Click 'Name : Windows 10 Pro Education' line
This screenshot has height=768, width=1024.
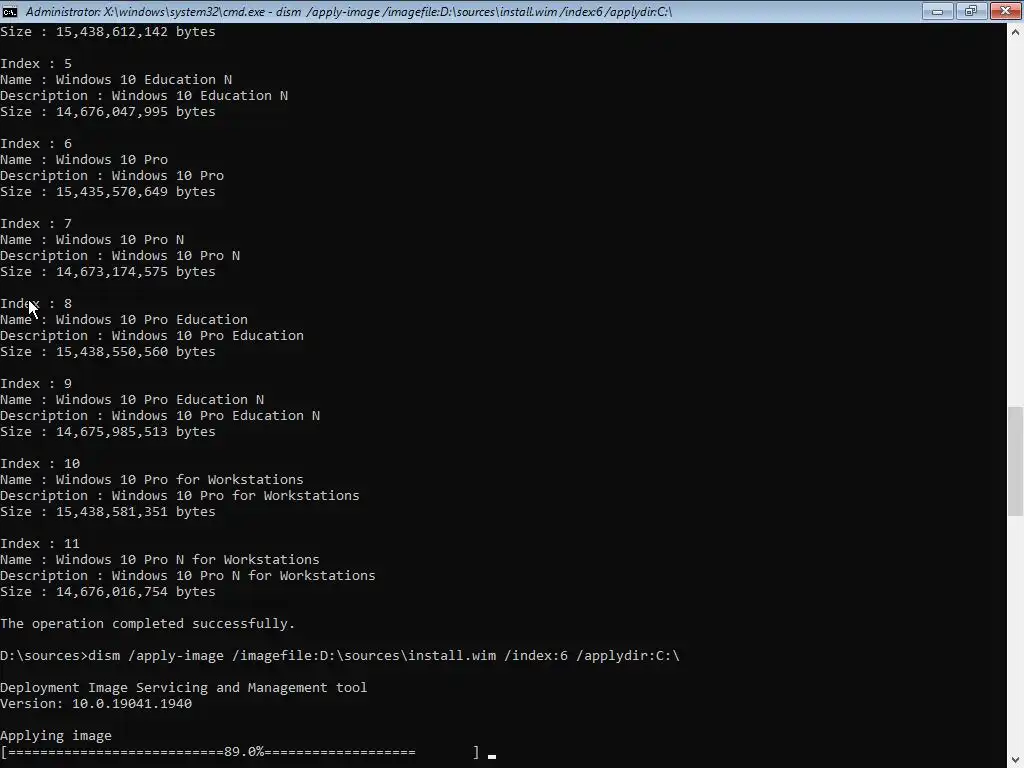[124, 319]
